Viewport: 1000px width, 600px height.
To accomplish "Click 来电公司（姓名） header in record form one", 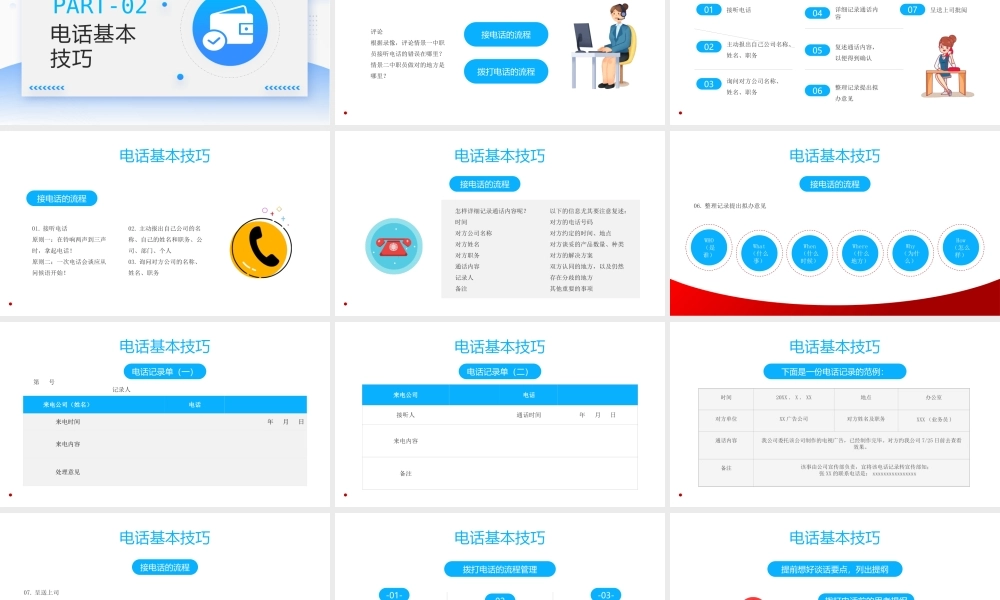I will coord(66,404).
